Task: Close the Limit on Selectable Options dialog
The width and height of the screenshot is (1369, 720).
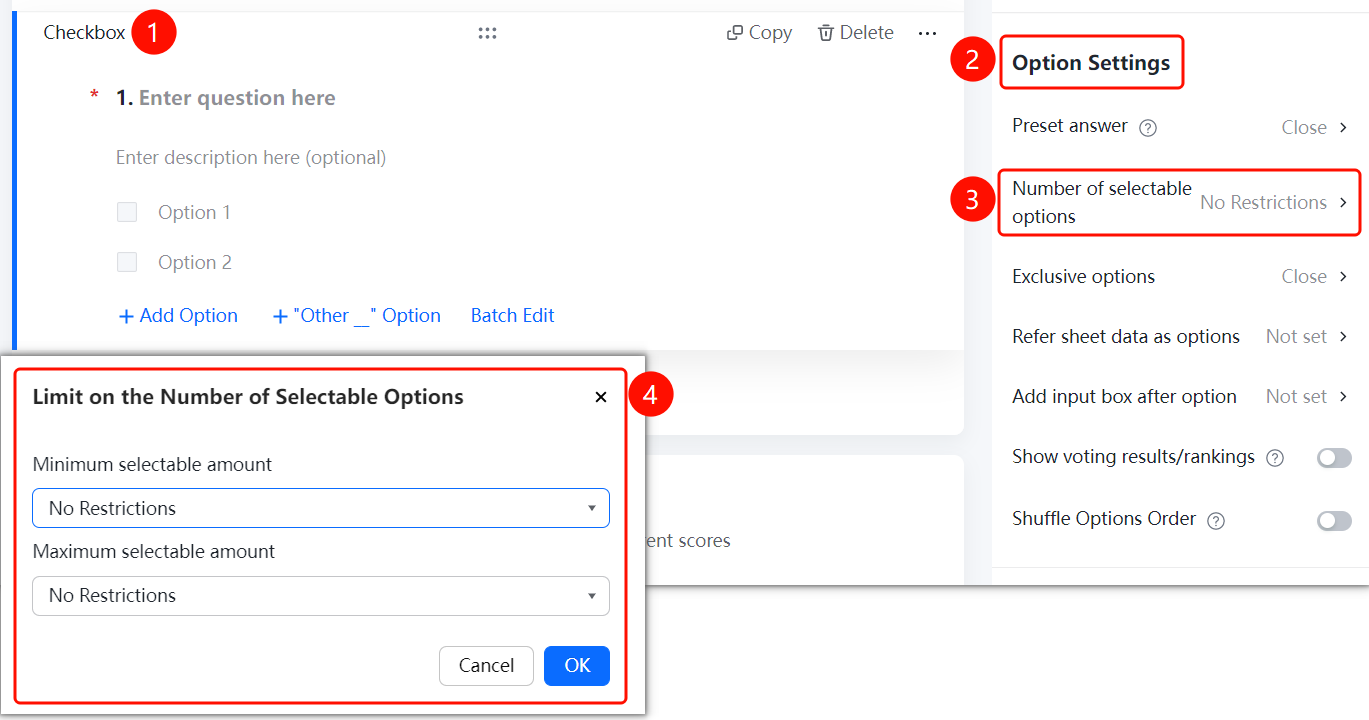Action: click(601, 397)
